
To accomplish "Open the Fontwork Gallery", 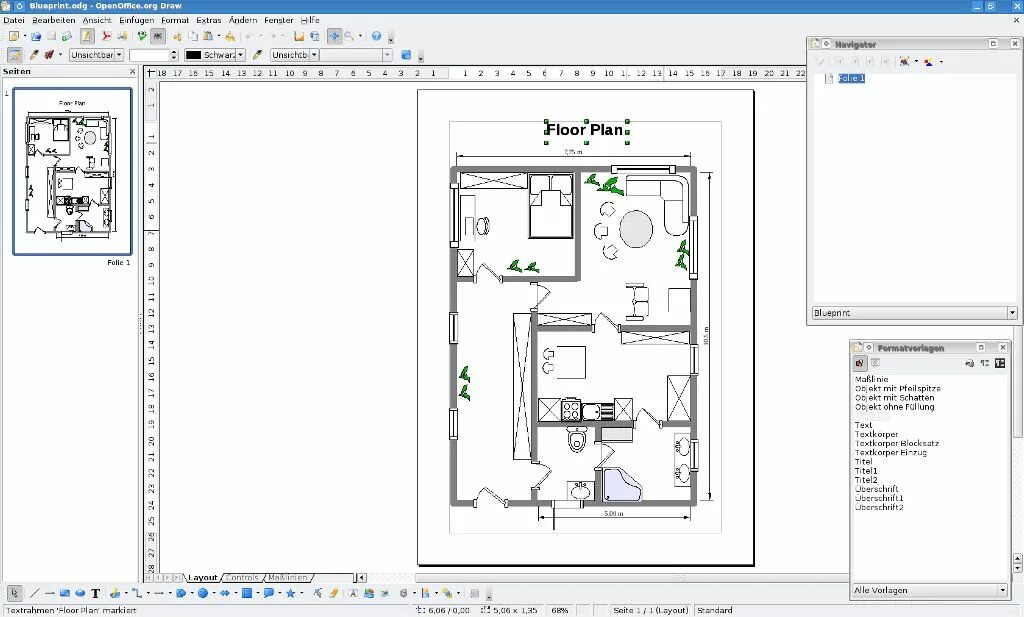I will [353, 593].
